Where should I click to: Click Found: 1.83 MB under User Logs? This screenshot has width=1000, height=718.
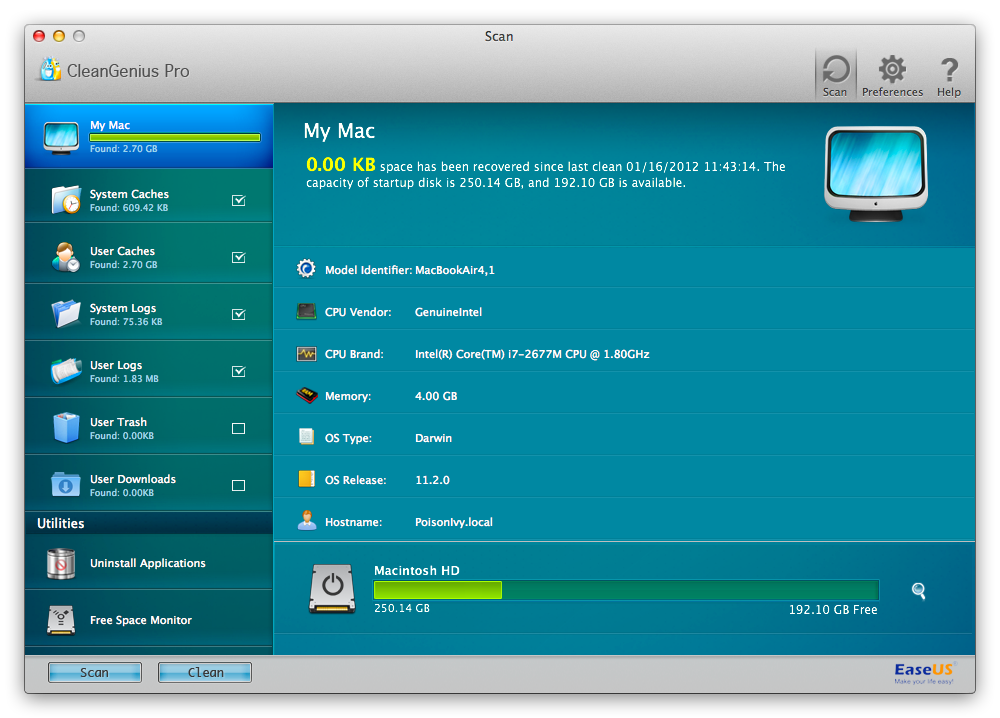(124, 379)
